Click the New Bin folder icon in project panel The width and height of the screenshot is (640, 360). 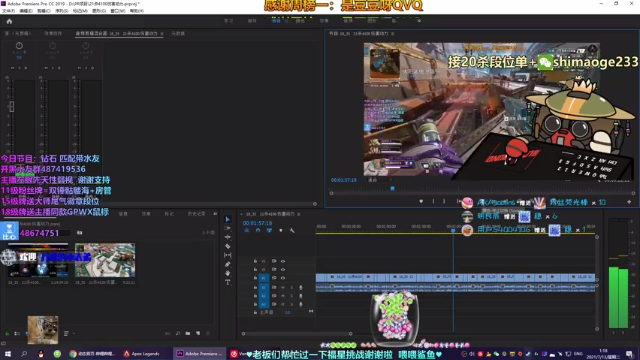point(188,333)
